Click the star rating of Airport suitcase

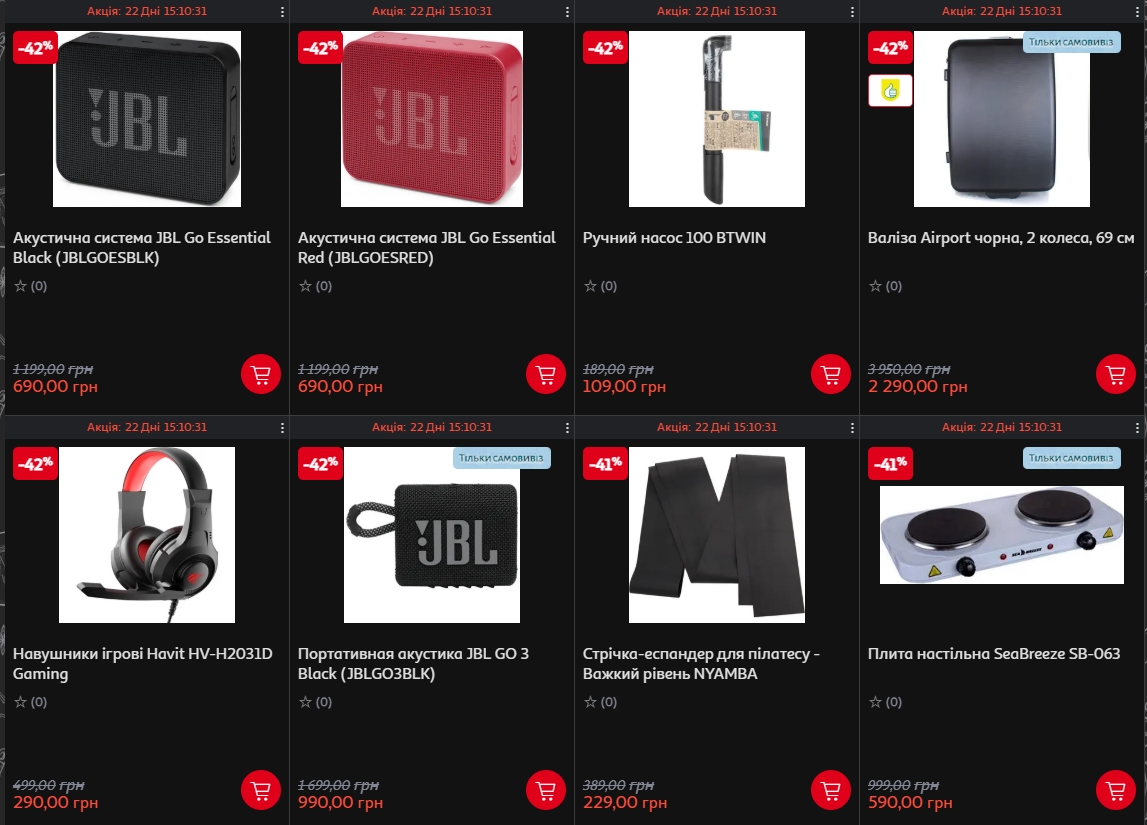(x=885, y=286)
